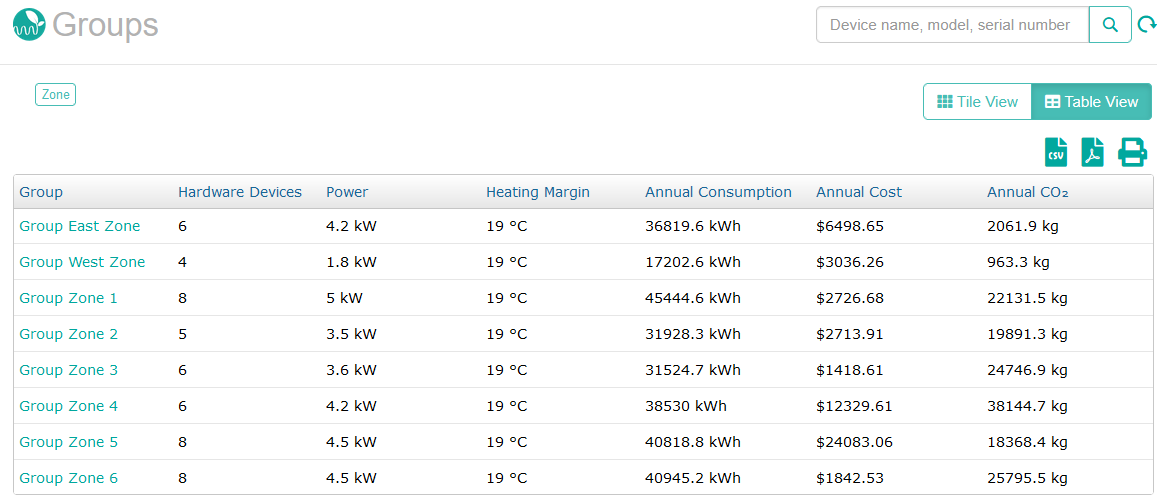The image size is (1160, 500).
Task: Open the Group Zone 4 link
Action: click(68, 406)
